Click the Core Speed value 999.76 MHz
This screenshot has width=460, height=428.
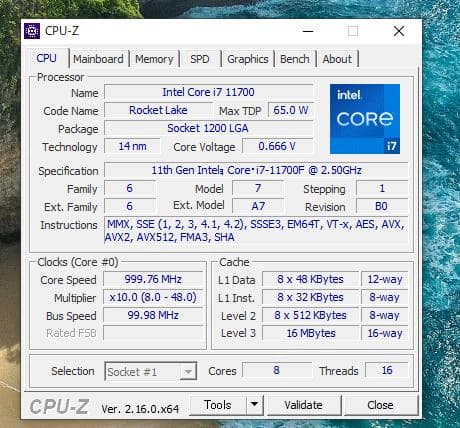153,279
